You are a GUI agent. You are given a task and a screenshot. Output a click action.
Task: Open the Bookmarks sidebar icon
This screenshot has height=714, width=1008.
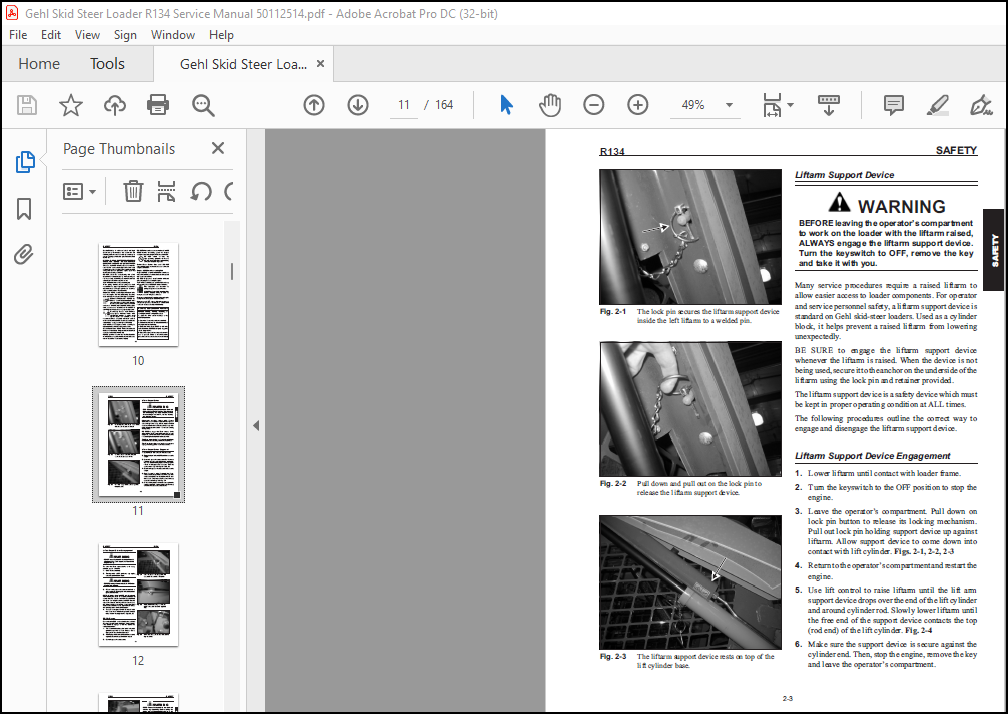(24, 209)
